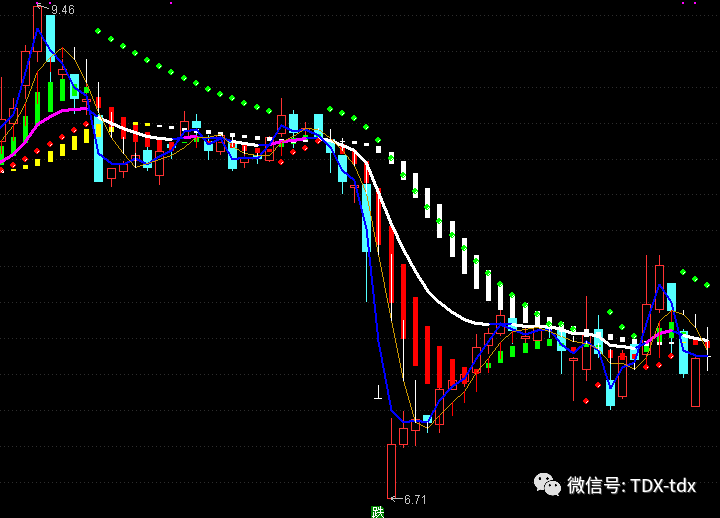Select the red candlestick at the 9.46 peak
The width and height of the screenshot is (720, 518).
point(38,28)
